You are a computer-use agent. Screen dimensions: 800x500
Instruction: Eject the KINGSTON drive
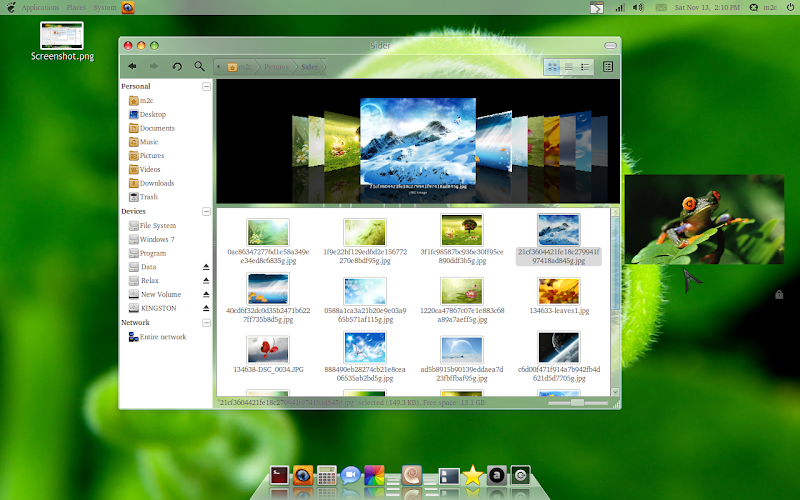tap(206, 308)
